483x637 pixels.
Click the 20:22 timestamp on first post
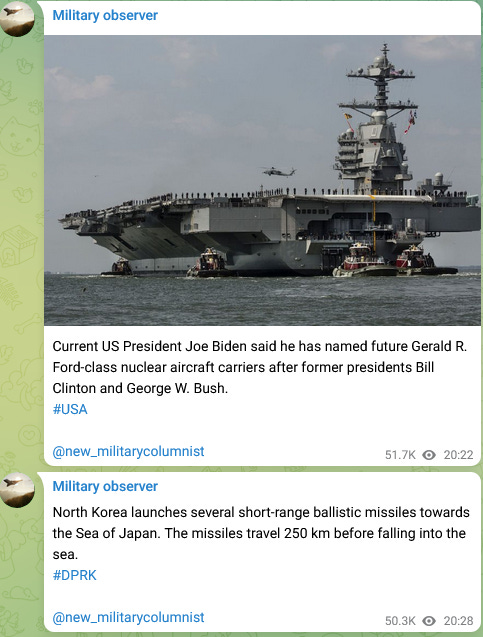(458, 455)
